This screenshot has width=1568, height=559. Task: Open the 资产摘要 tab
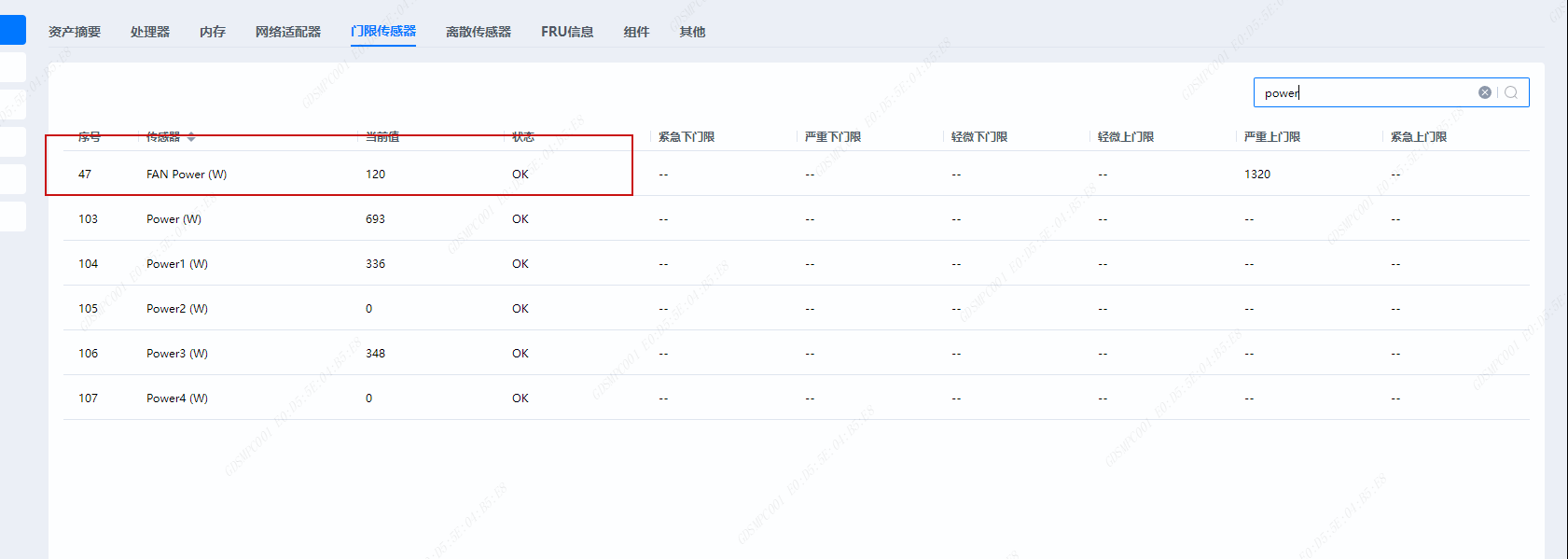click(75, 32)
